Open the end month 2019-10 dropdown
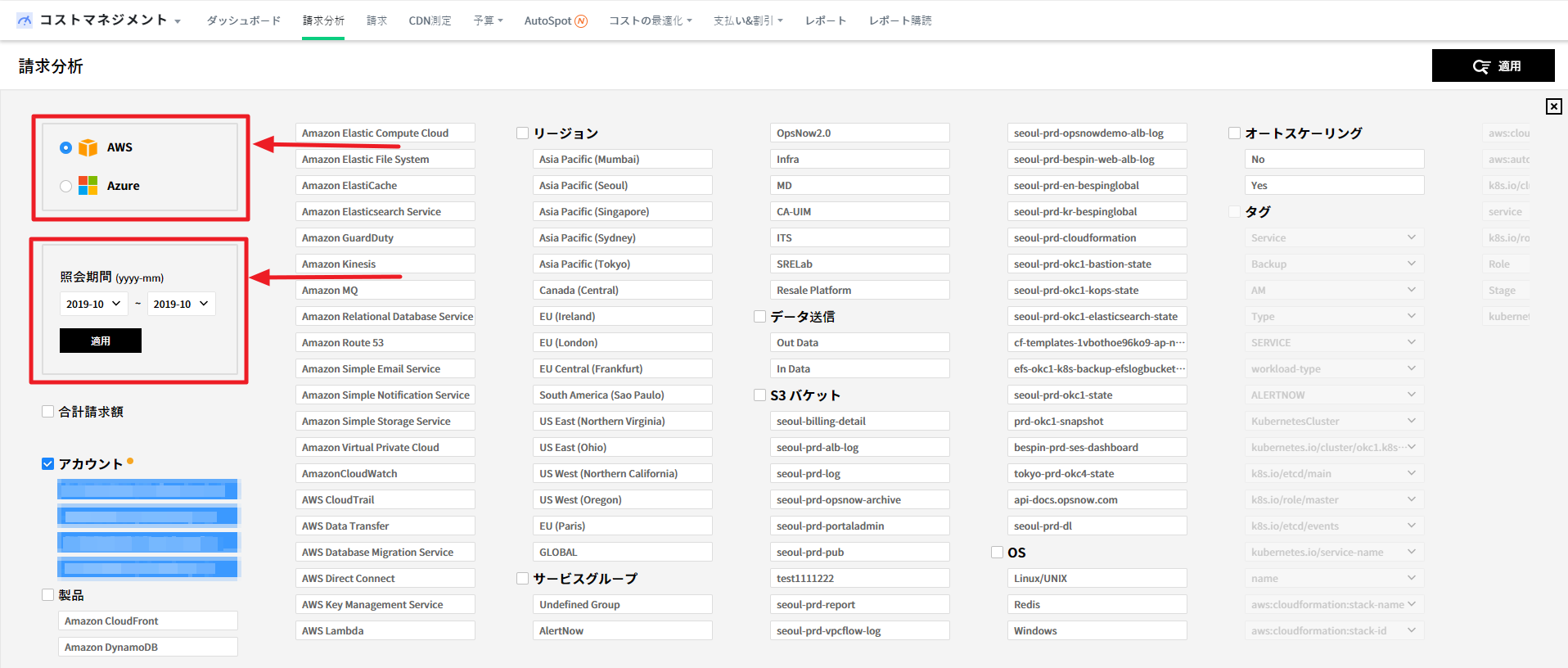Screen dimensions: 1568x668 (x=181, y=304)
